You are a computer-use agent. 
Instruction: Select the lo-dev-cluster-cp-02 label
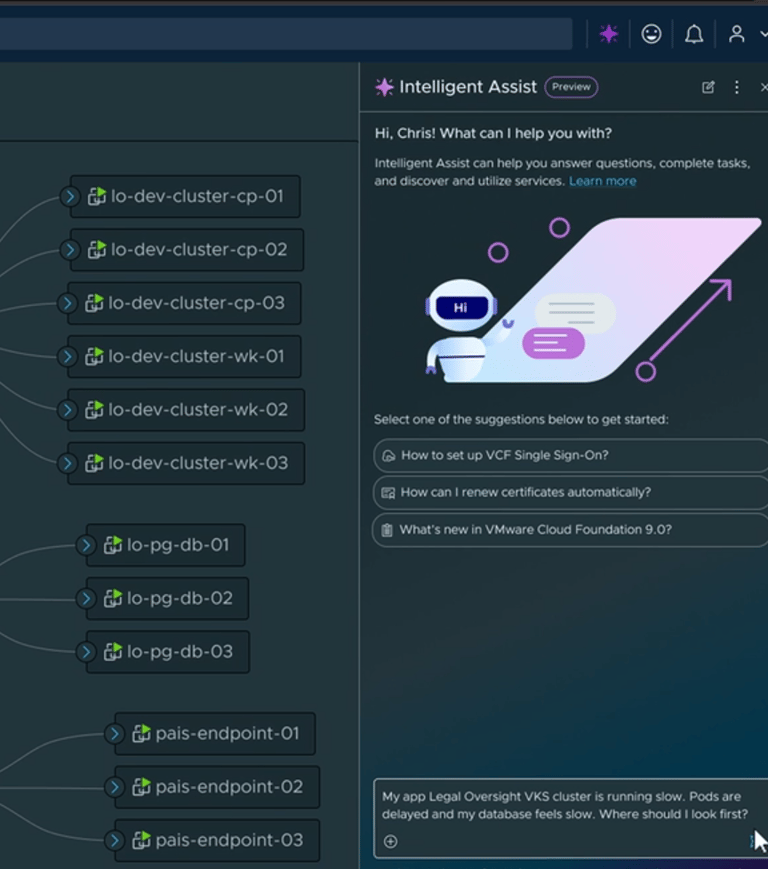(x=199, y=250)
